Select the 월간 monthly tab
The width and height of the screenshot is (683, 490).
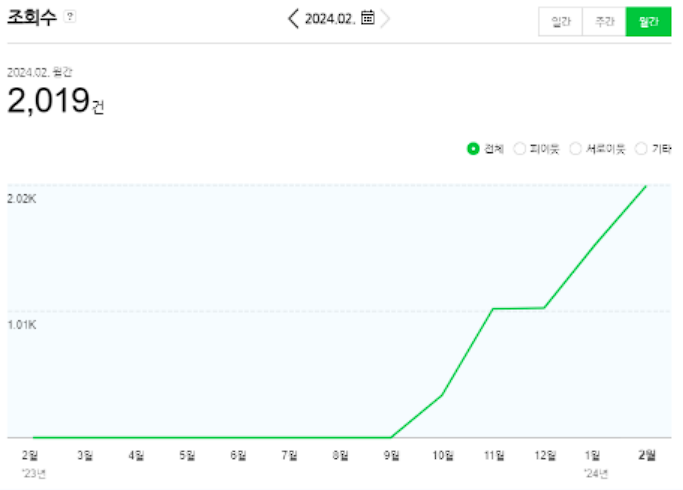(x=648, y=22)
